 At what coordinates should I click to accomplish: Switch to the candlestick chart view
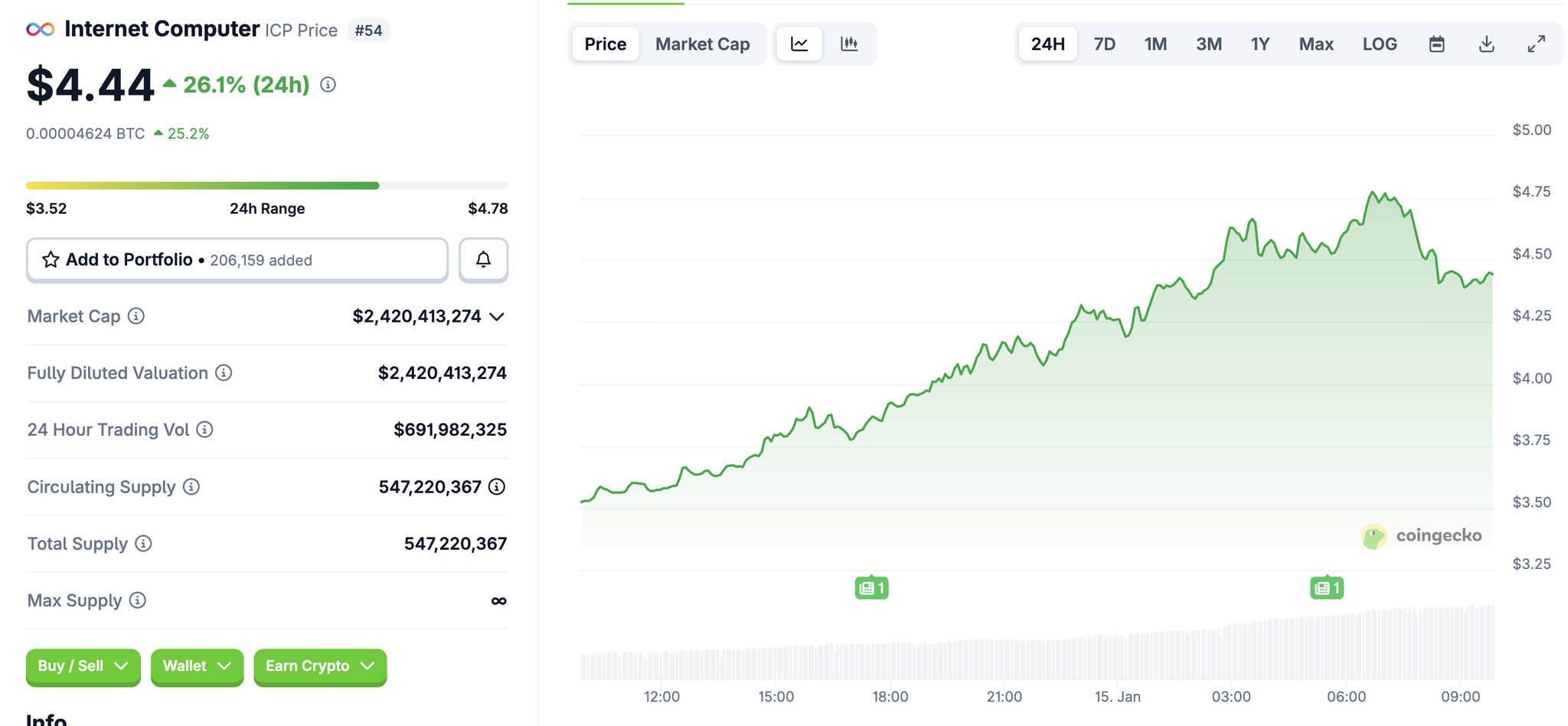coord(849,44)
